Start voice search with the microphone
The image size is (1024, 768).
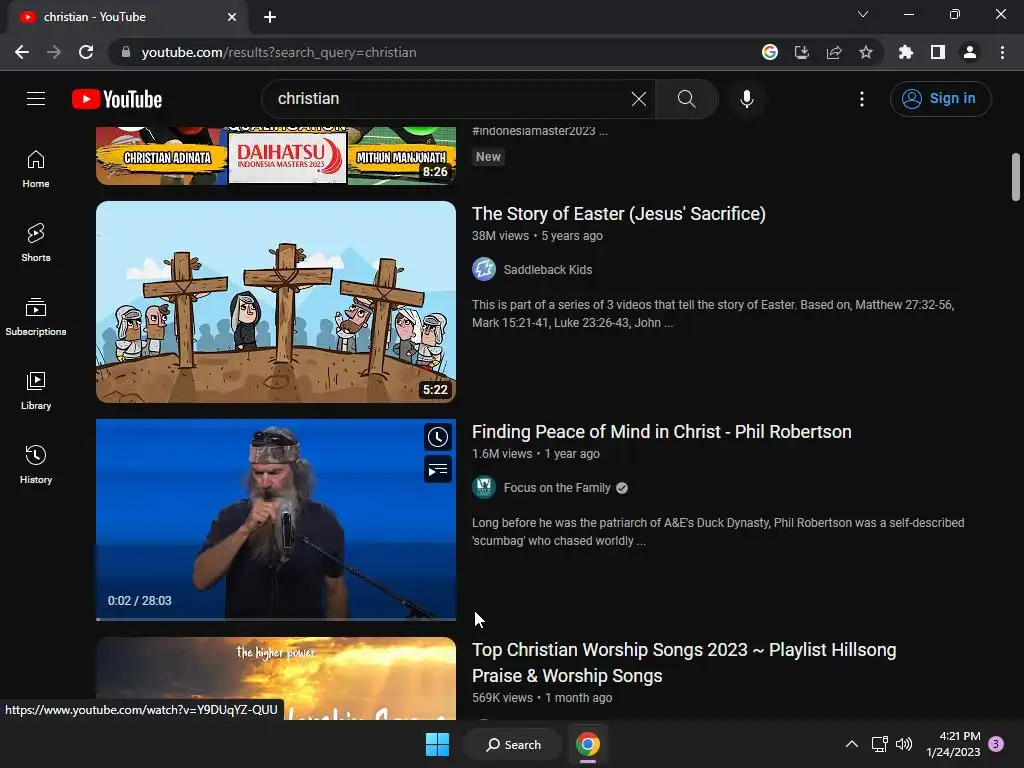(x=746, y=99)
